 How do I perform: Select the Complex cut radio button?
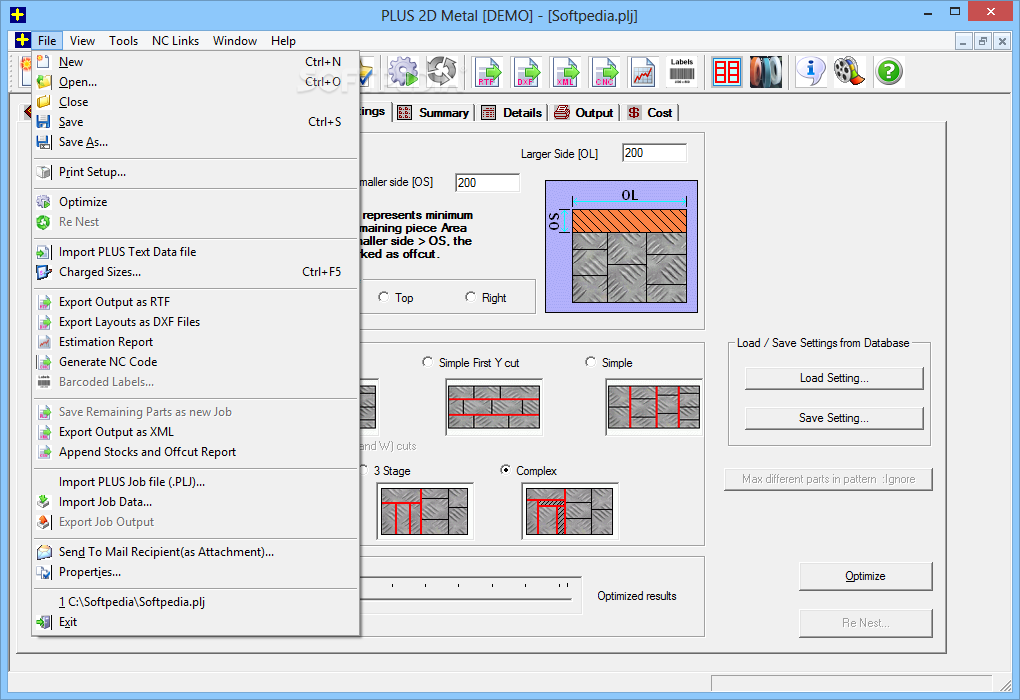[505, 470]
